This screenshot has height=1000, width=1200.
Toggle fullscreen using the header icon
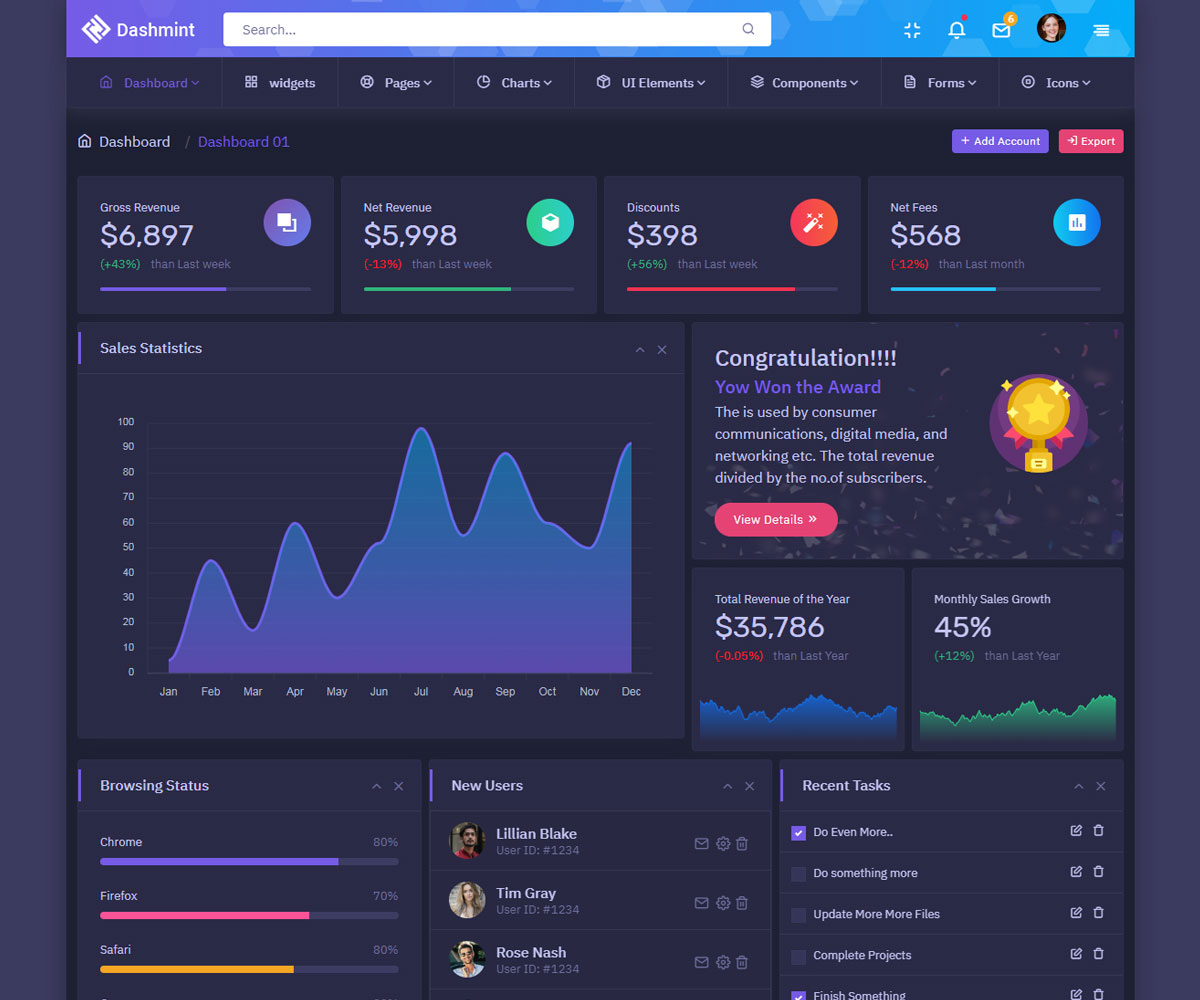coord(912,30)
